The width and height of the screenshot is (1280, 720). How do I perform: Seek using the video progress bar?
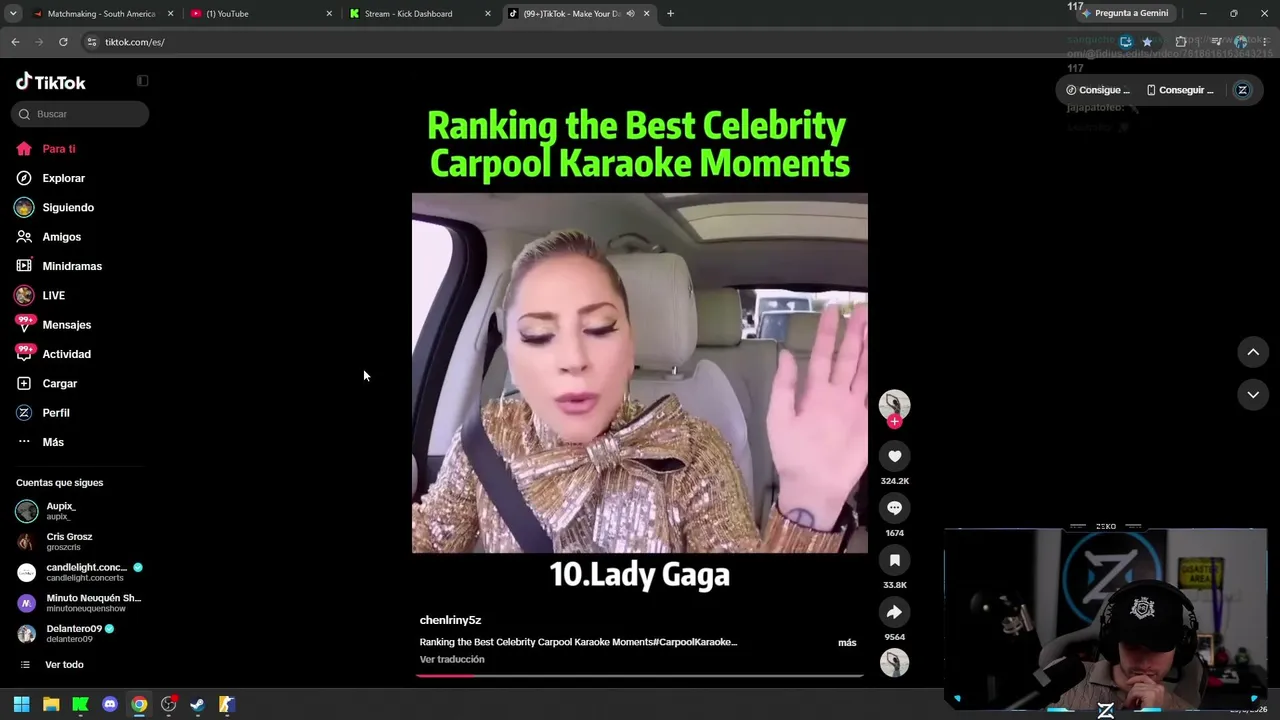click(x=640, y=676)
